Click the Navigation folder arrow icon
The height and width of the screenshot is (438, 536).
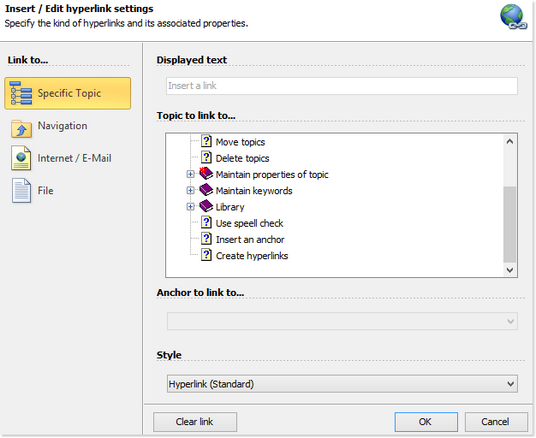(x=21, y=129)
